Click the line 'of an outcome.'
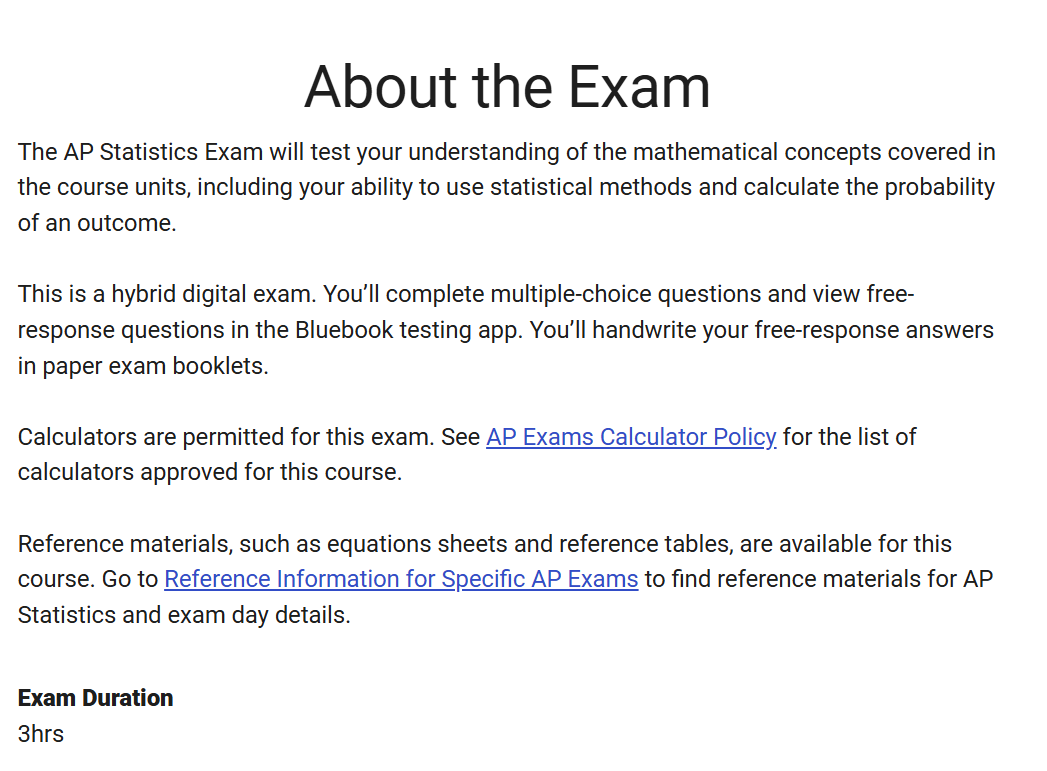 click(97, 223)
